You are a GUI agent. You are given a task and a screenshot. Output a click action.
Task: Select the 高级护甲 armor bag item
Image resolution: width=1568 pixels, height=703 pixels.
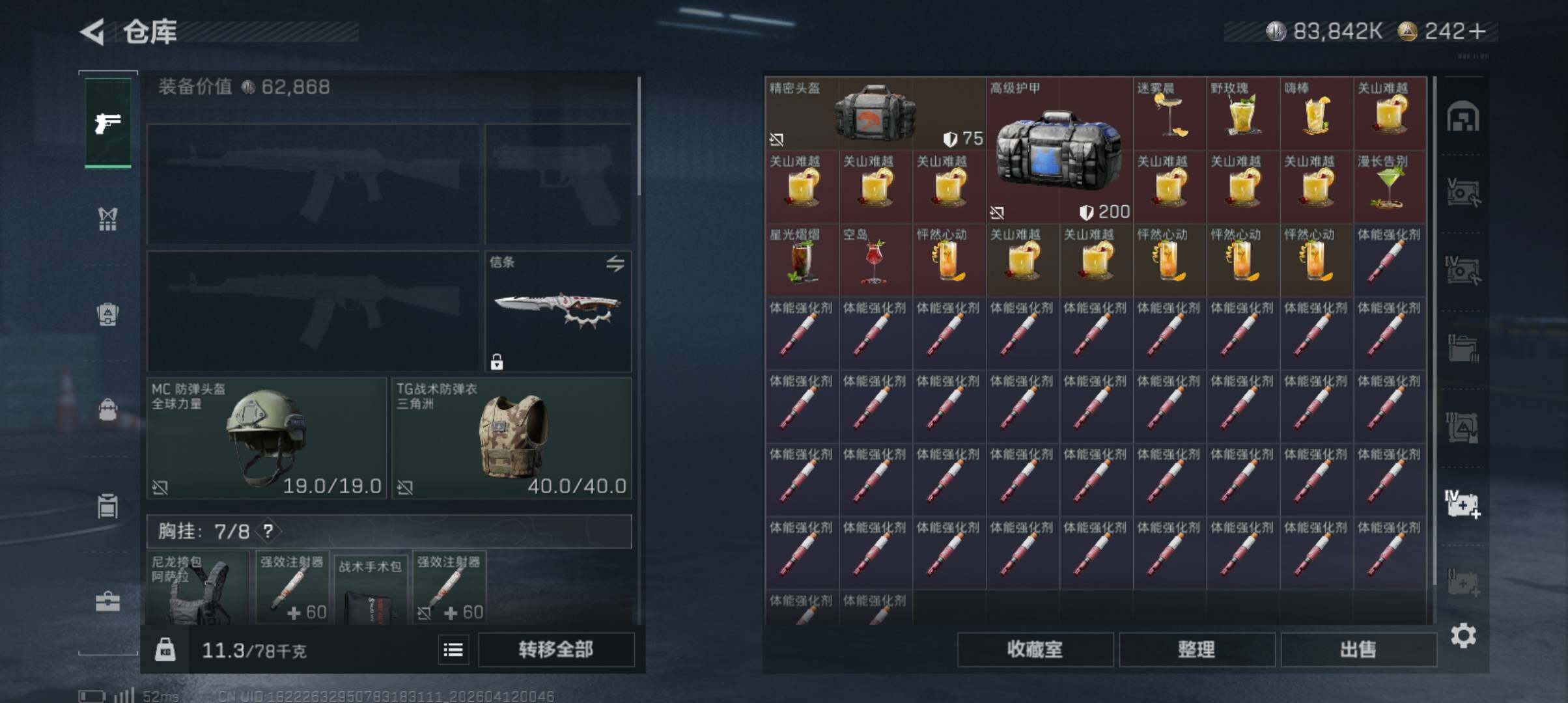[x=1059, y=151]
